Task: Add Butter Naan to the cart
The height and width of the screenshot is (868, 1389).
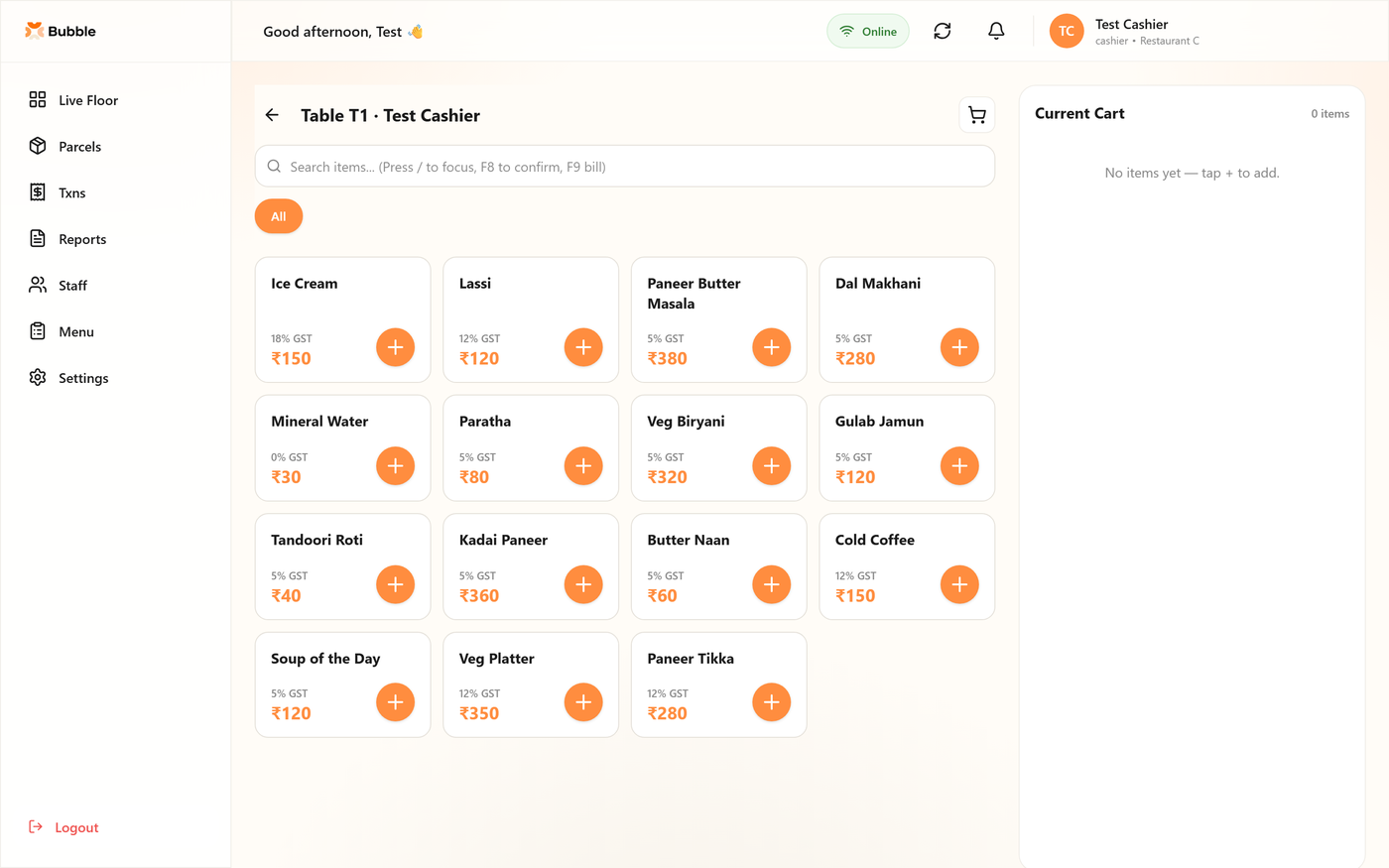Action: click(x=771, y=584)
